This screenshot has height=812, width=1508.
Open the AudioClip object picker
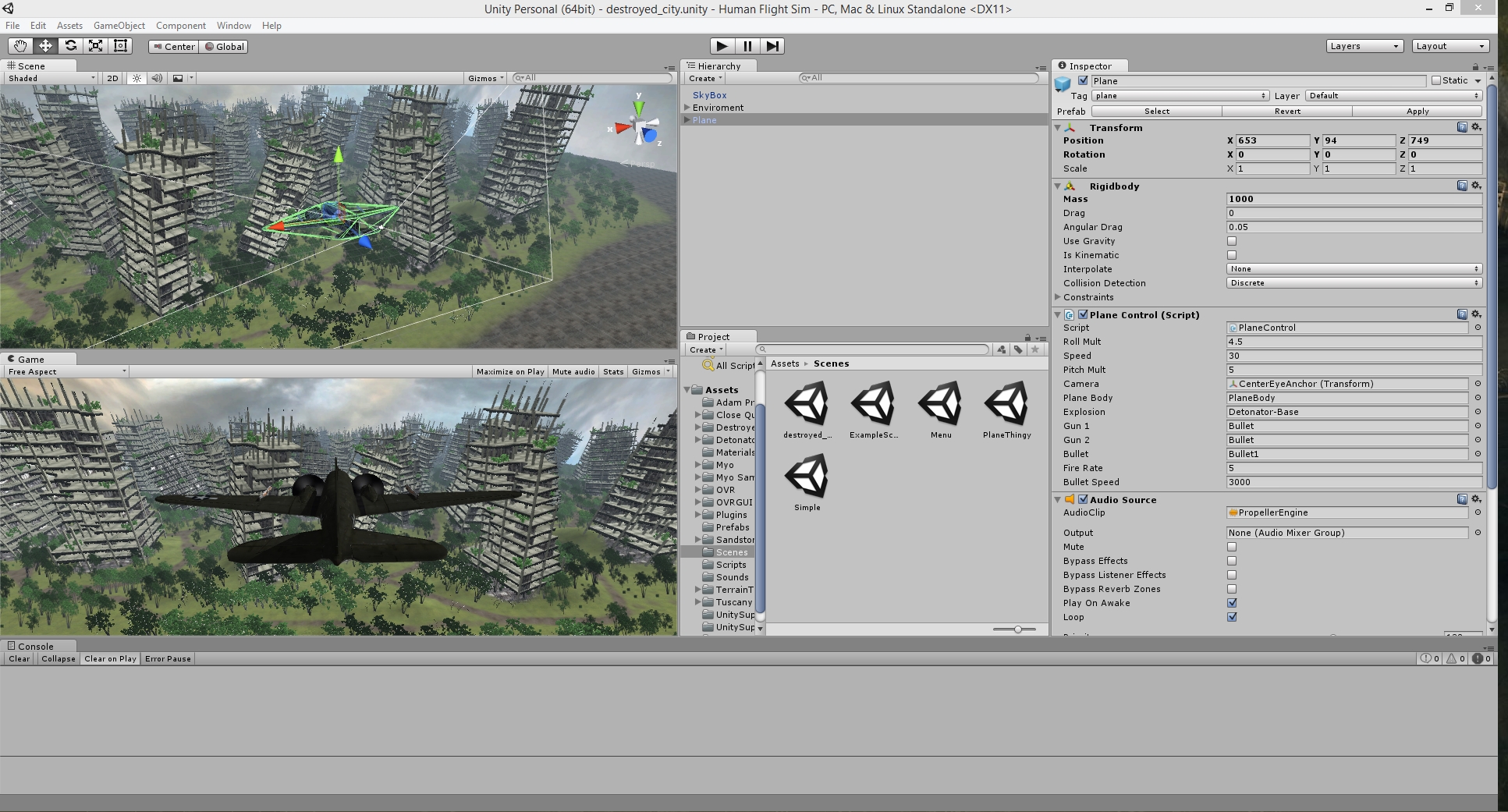[1478, 512]
